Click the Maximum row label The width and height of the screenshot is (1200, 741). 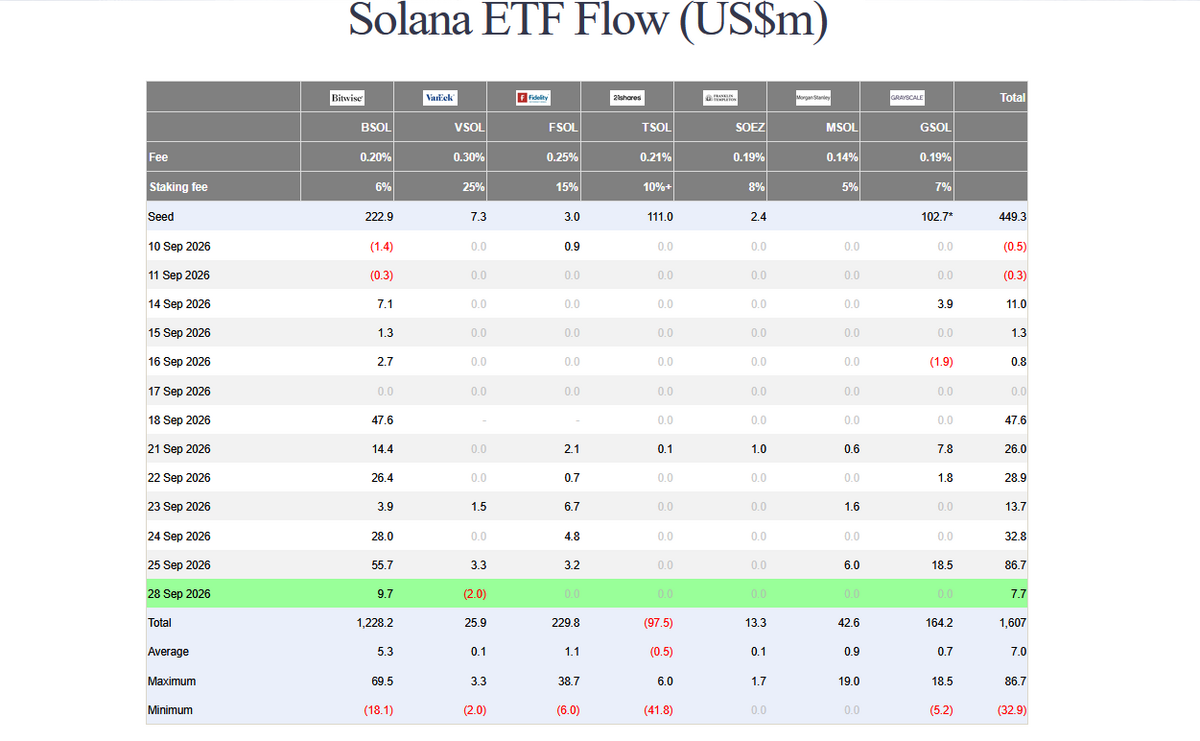[x=172, y=681]
